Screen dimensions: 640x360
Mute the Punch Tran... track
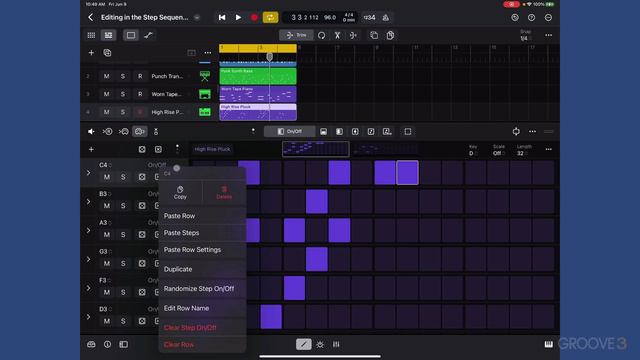click(x=107, y=76)
